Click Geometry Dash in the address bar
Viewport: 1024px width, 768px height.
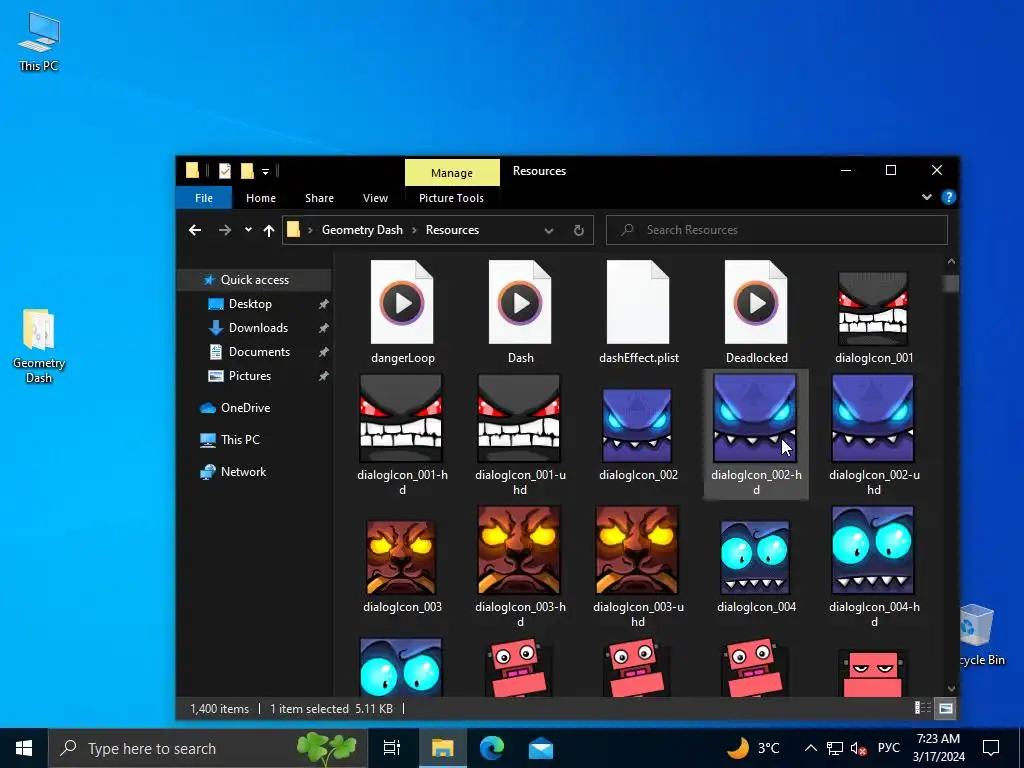coord(362,230)
